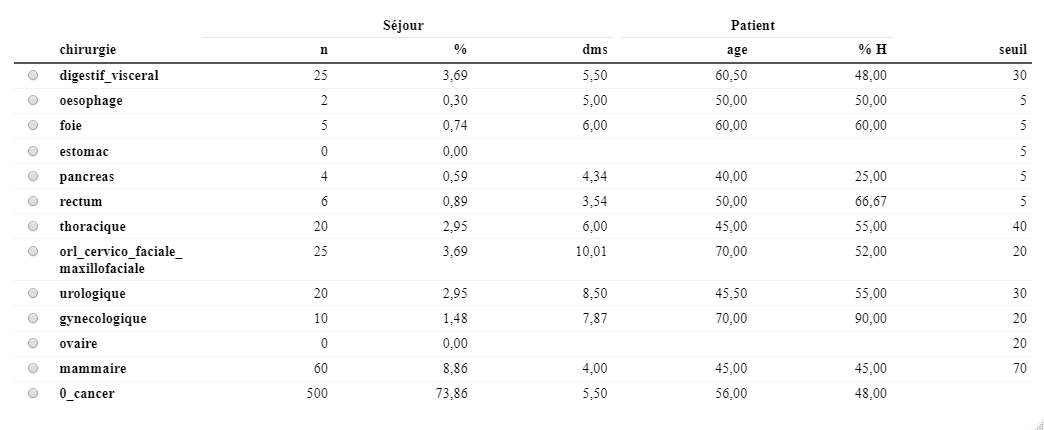The height and width of the screenshot is (430, 1044).
Task: Choose the thoracique radio button
Action: click(x=33, y=226)
